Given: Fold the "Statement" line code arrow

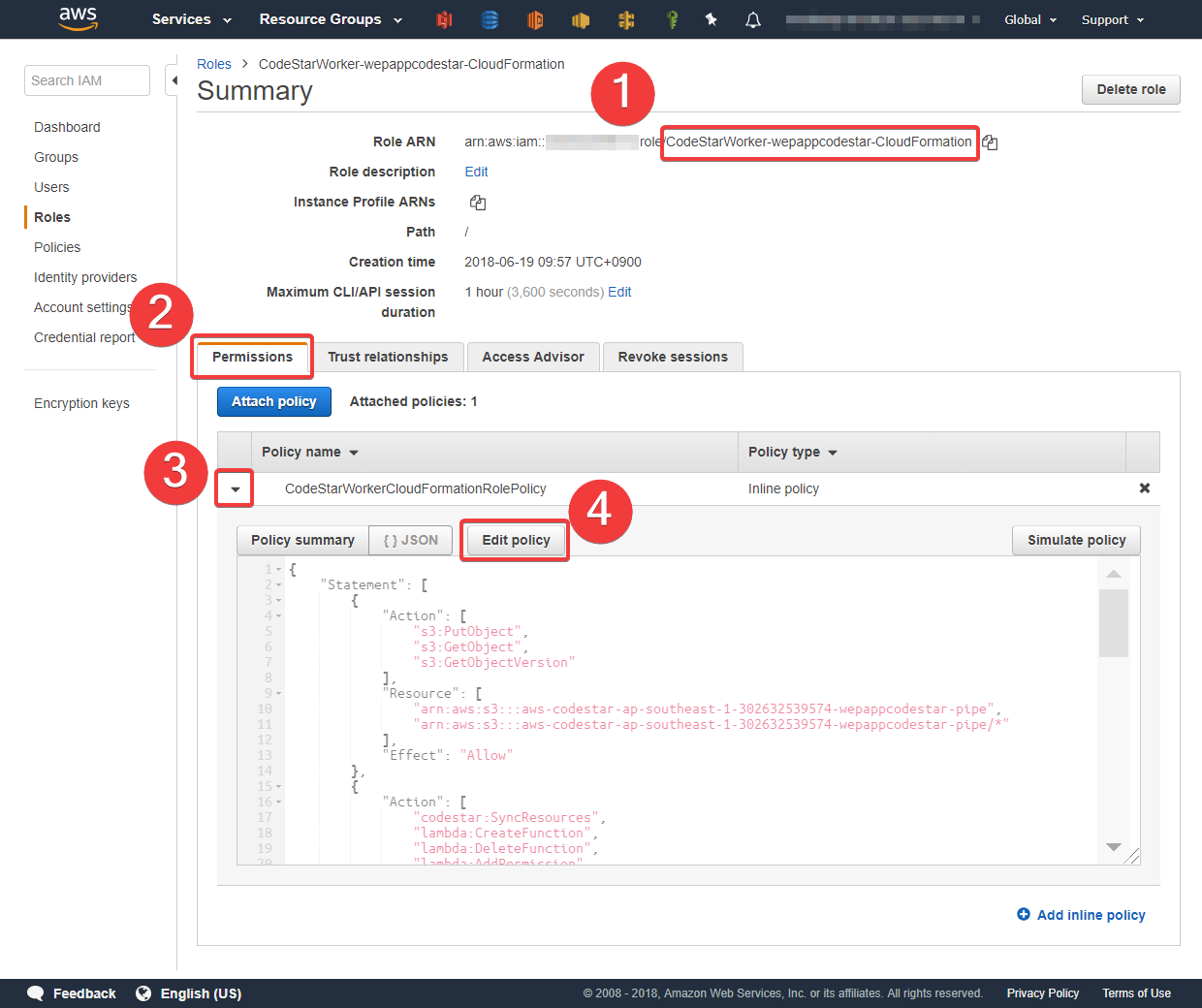Looking at the screenshot, I should coord(278,585).
